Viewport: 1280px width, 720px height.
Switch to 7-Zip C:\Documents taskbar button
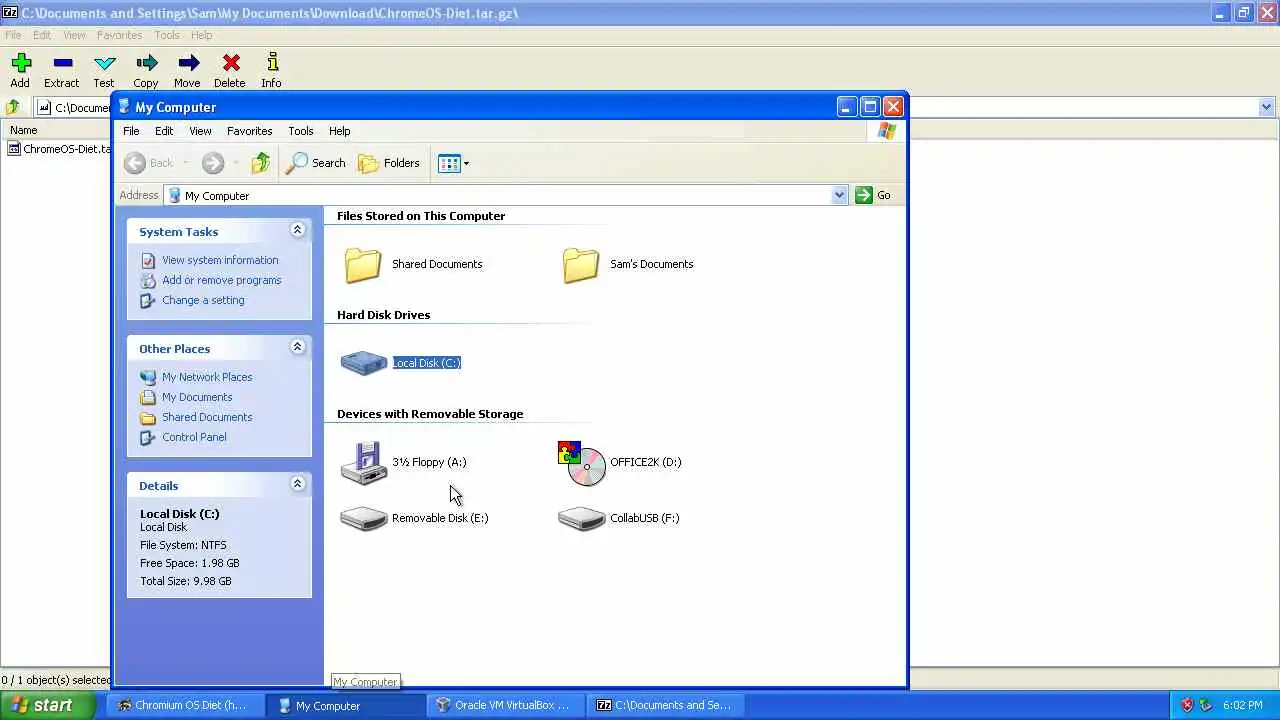(x=667, y=705)
